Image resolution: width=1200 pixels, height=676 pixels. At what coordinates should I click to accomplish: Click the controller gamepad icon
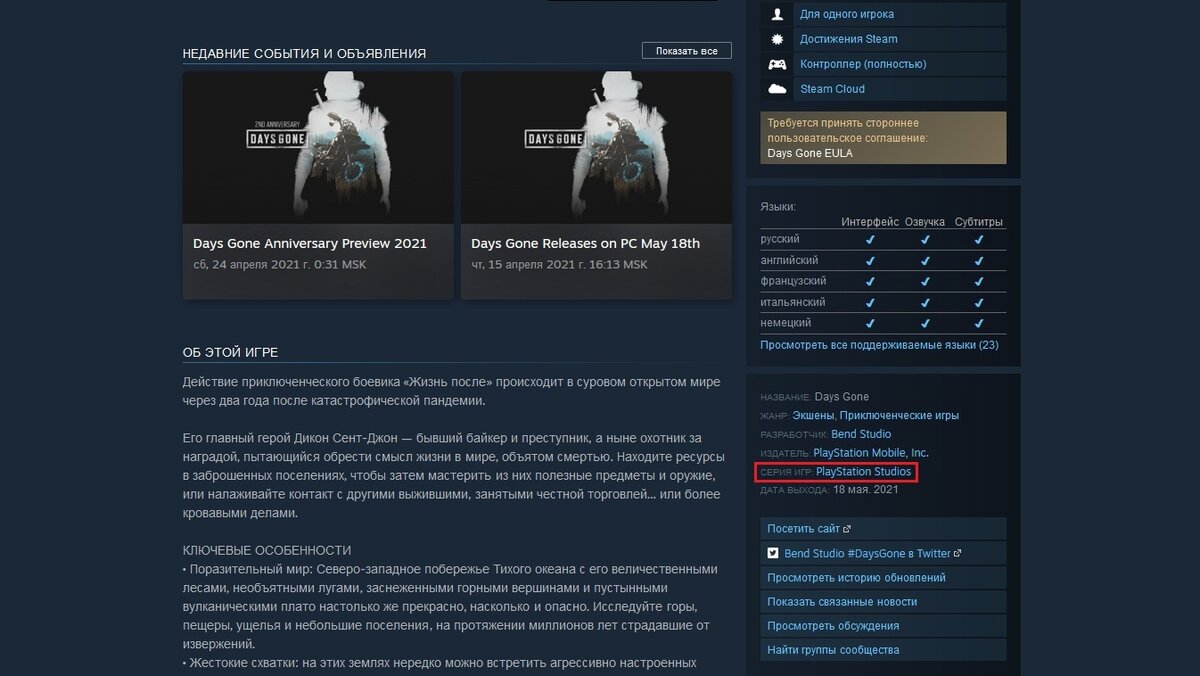click(x=777, y=64)
